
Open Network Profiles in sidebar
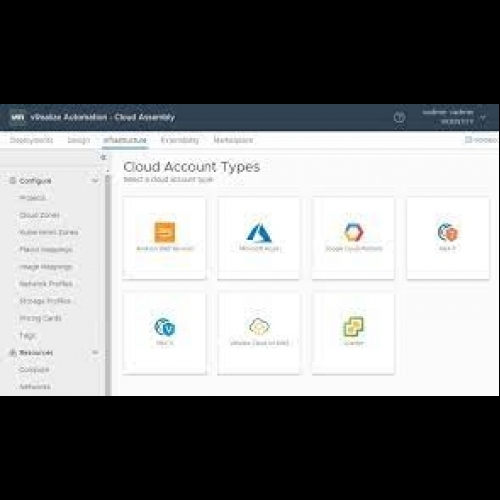[46, 284]
